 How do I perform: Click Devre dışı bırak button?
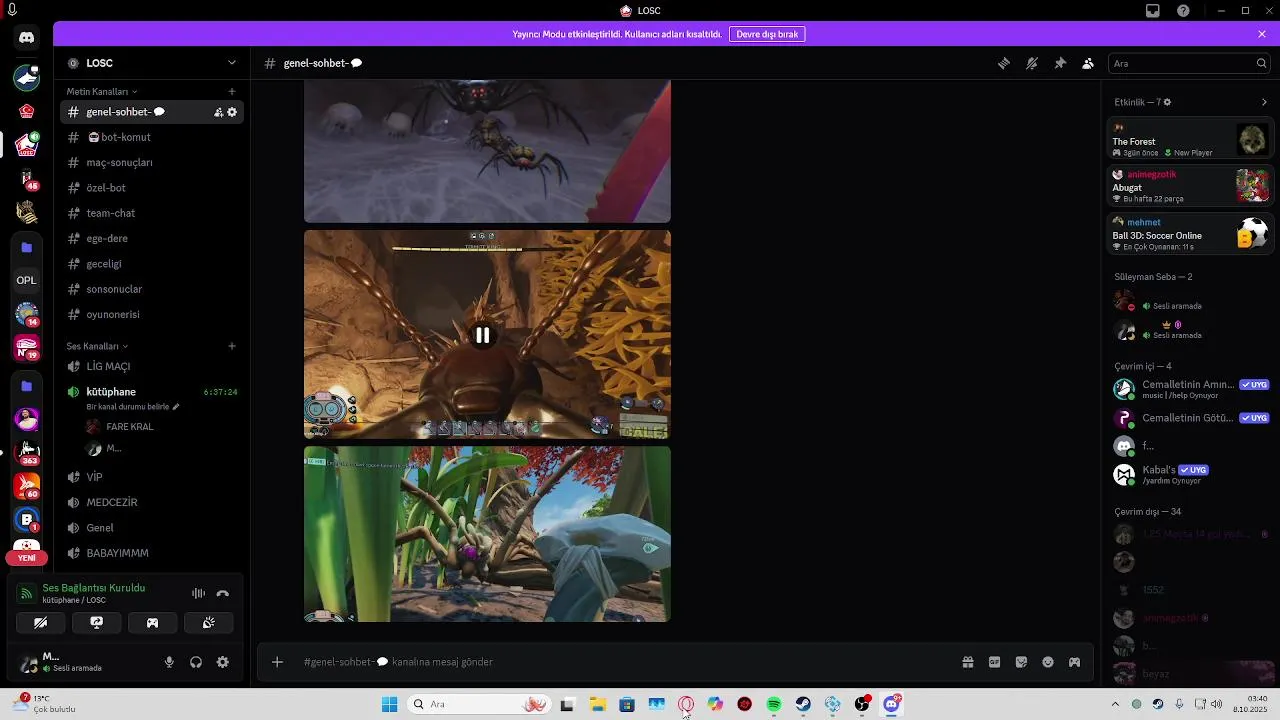[767, 34]
